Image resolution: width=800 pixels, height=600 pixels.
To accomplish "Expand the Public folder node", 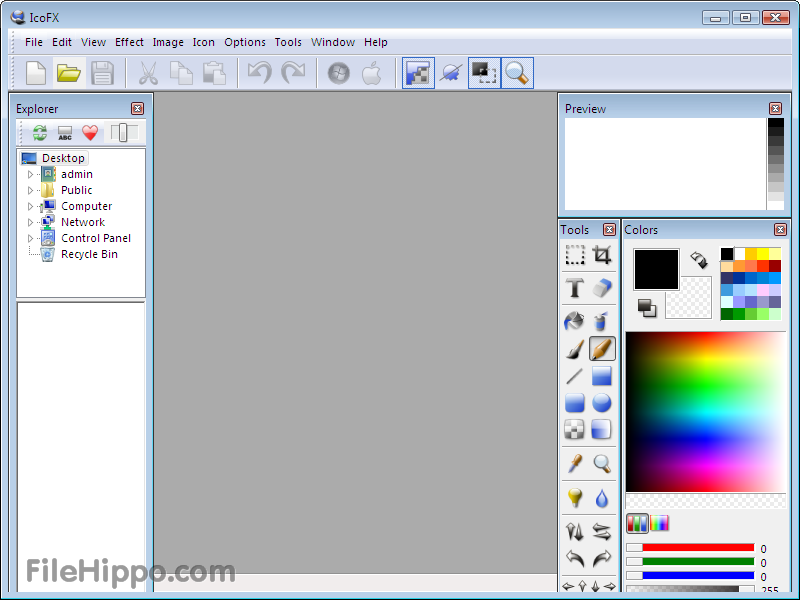I will 30,190.
